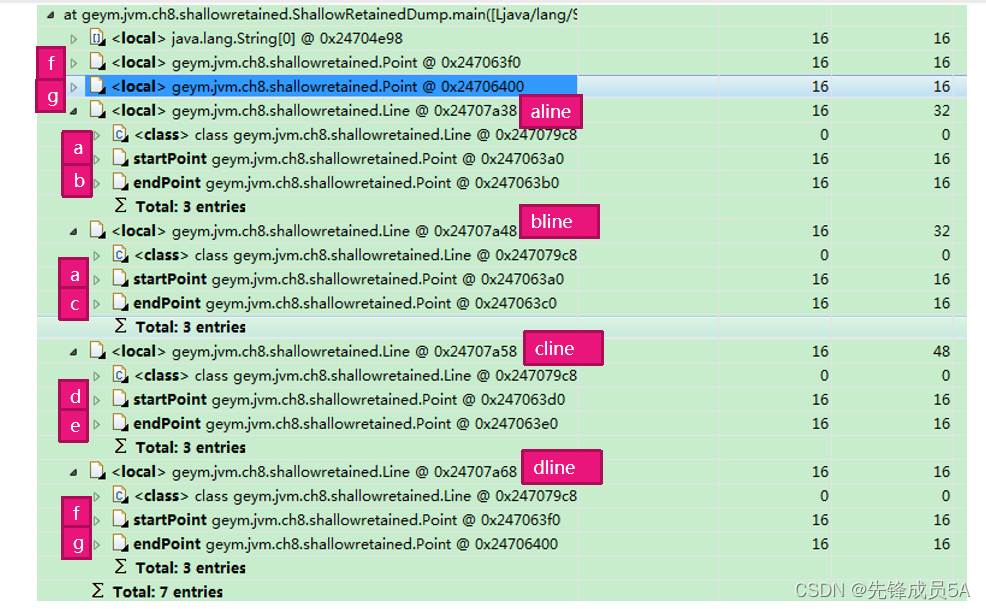Screen dimensions: 986x609
Task: Expand <local> Point @ 0x24706400
Action: 74,87
